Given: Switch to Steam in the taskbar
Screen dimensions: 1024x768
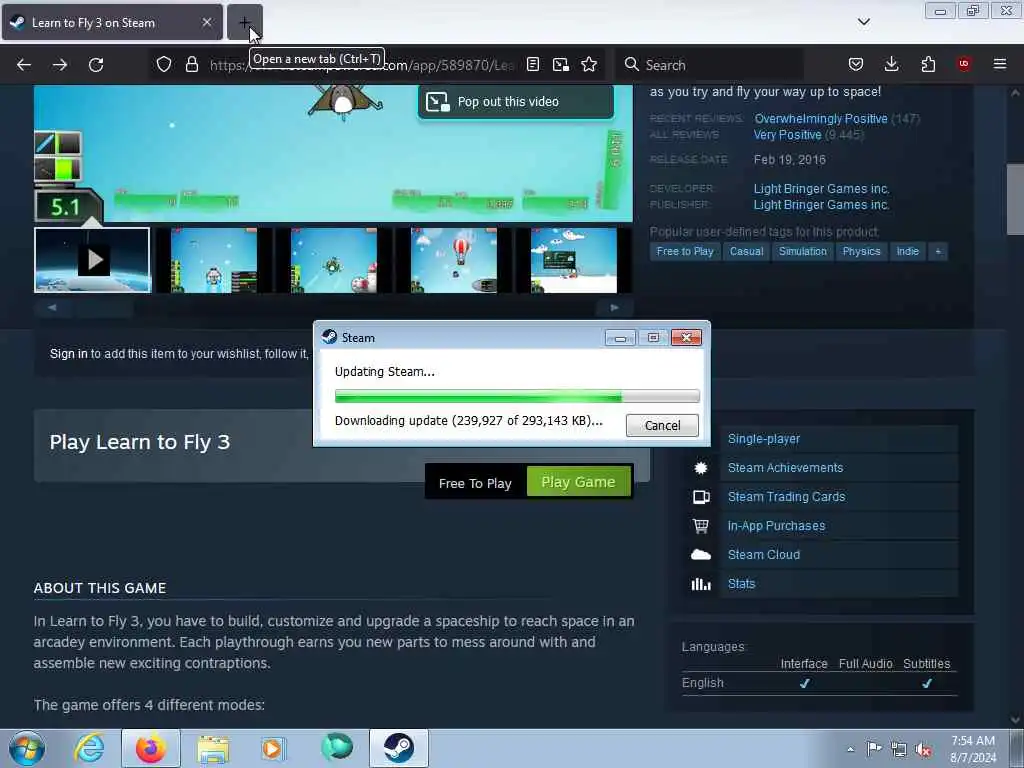Looking at the screenshot, I should (398, 748).
